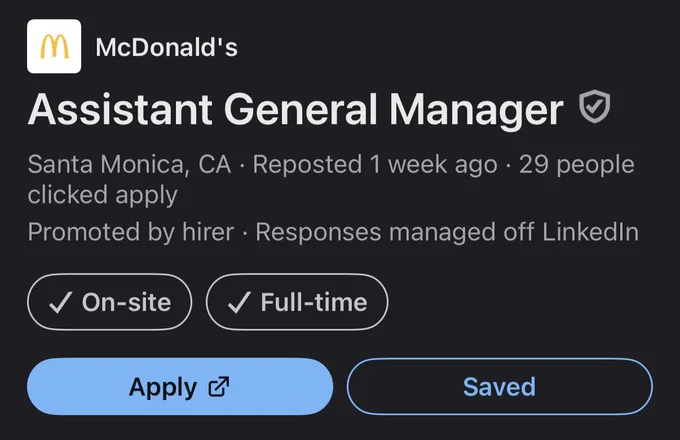The width and height of the screenshot is (680, 440).
Task: Click the word "Manager" in the job title
Action: 477,111
